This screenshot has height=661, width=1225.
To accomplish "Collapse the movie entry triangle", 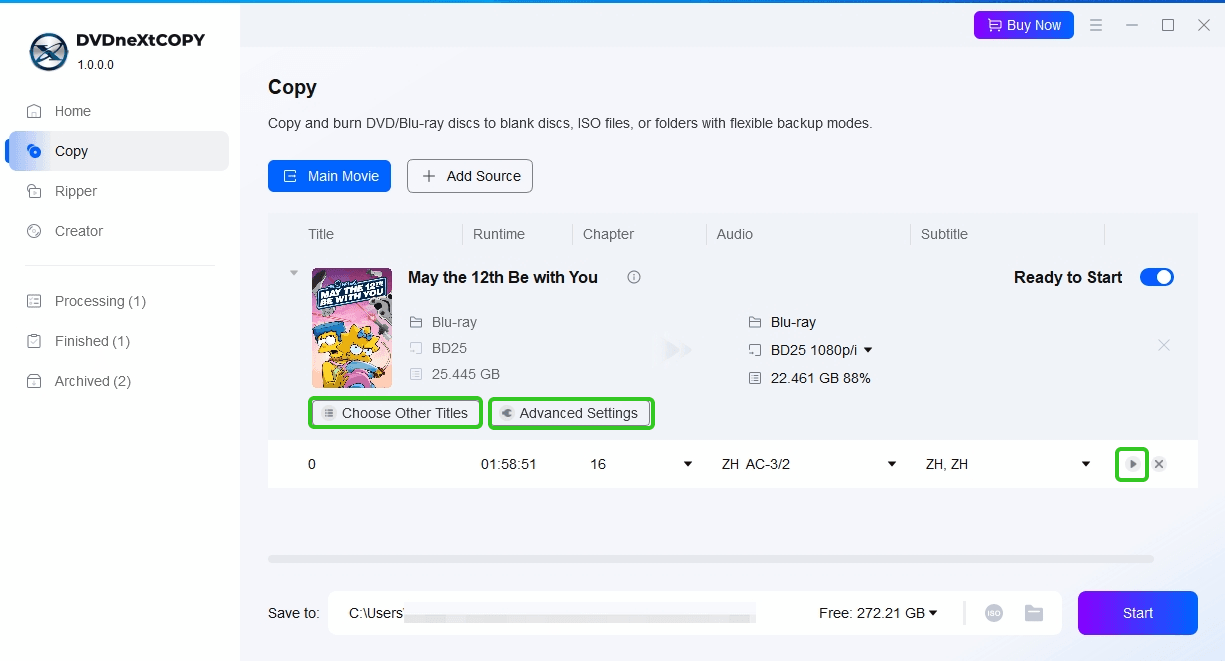I will [293, 272].
